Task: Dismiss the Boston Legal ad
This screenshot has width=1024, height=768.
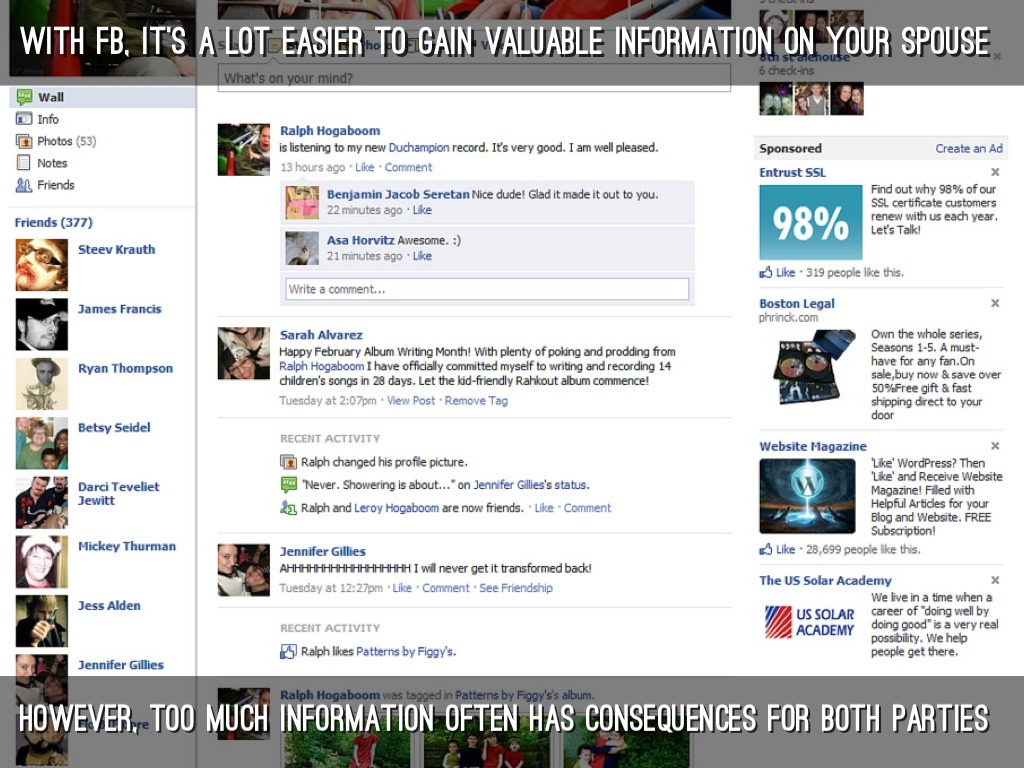Action: 995,303
